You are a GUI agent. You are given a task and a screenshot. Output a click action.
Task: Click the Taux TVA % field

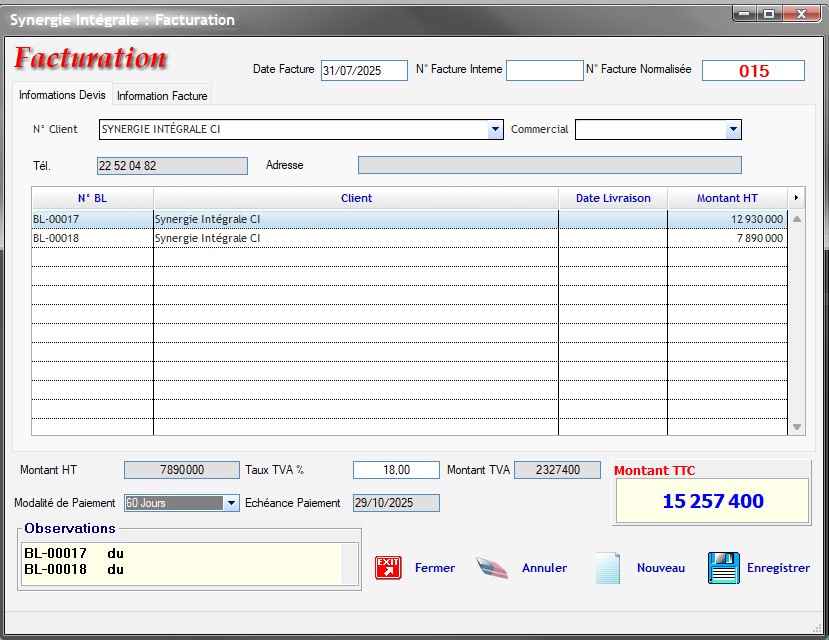(396, 470)
